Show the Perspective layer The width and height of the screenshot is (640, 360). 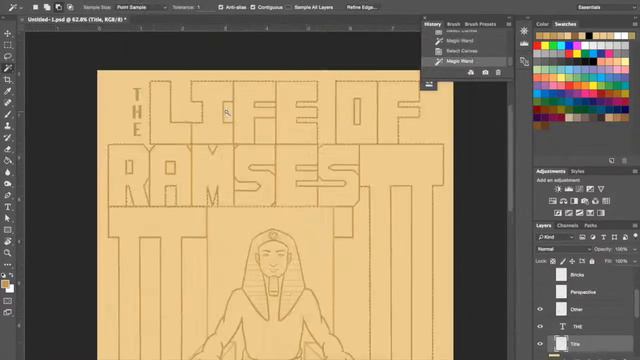540,292
